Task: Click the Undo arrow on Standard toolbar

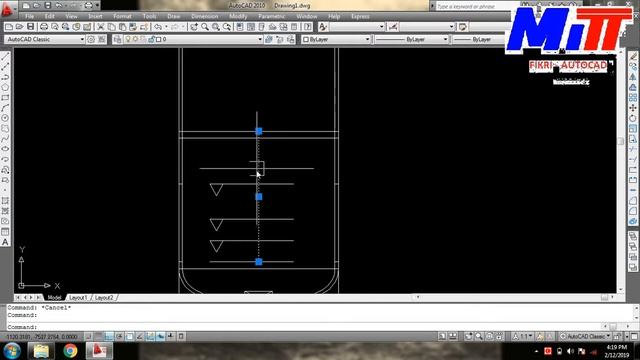Action: coord(158,27)
